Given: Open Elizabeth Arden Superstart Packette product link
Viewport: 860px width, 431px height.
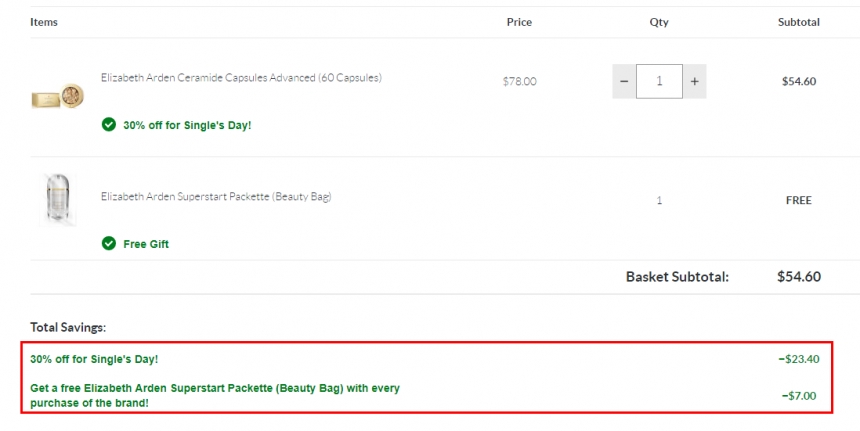Looking at the screenshot, I should [215, 196].
